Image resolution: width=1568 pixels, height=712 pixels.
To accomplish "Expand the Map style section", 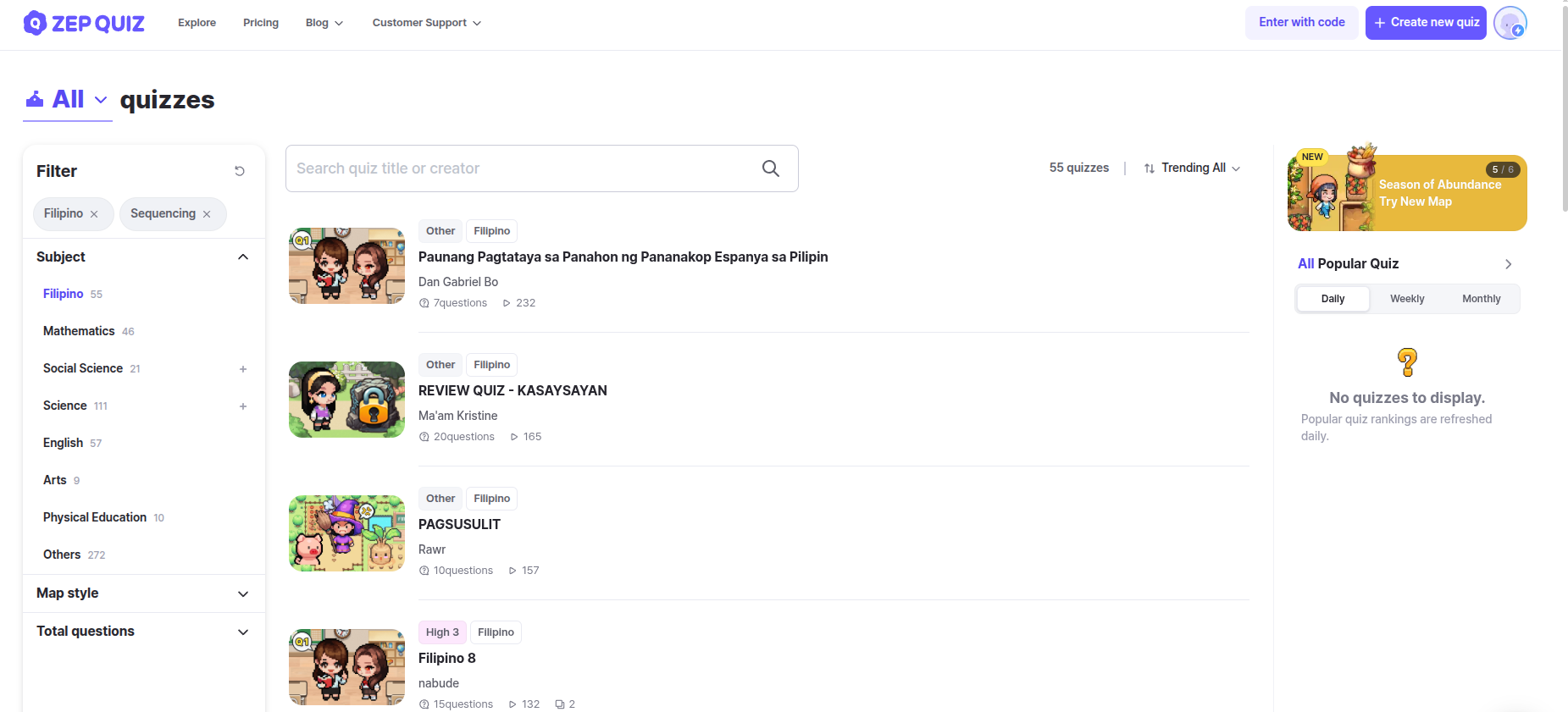I will [x=243, y=593].
